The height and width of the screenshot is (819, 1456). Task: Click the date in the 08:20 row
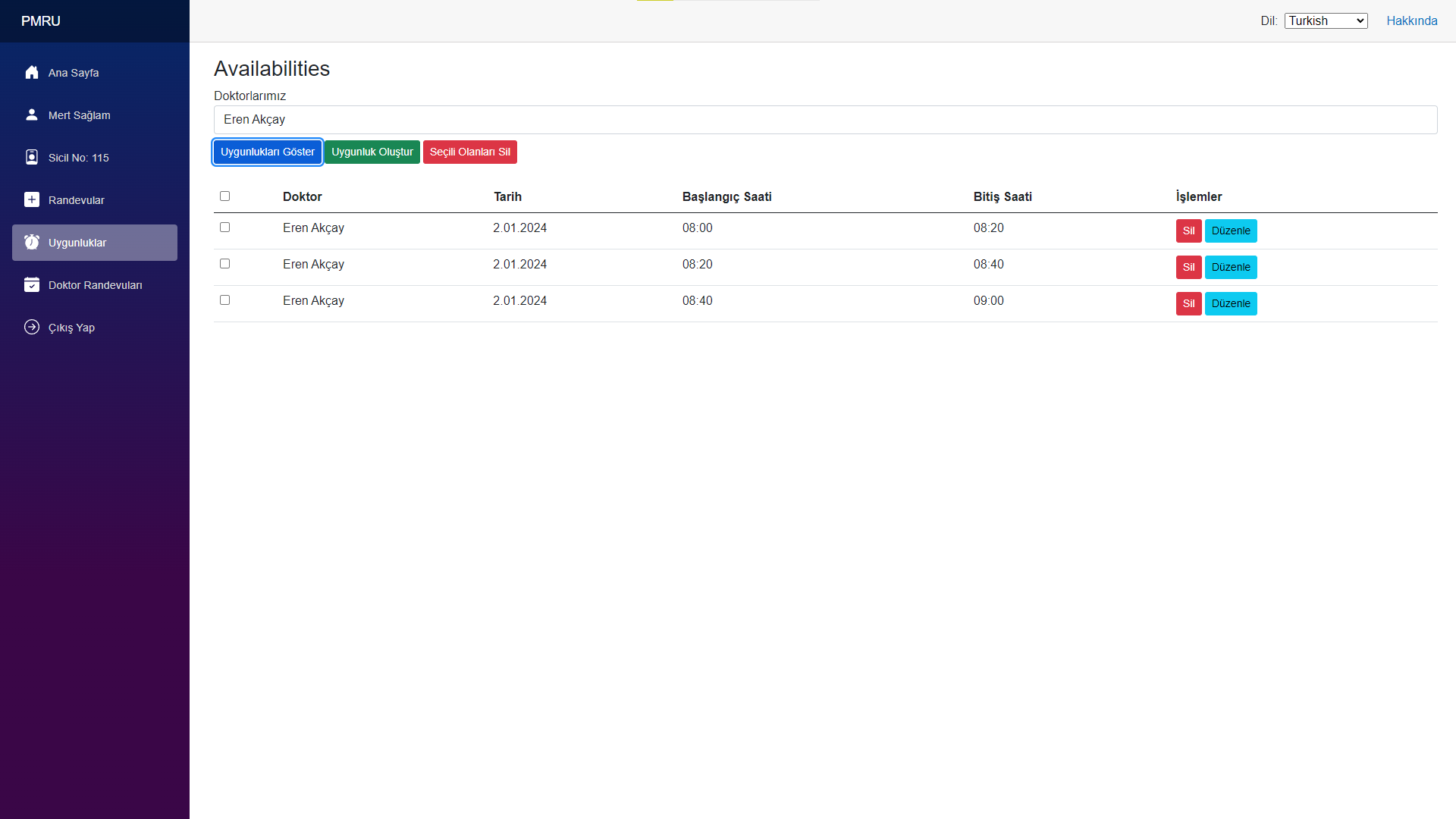[519, 265]
